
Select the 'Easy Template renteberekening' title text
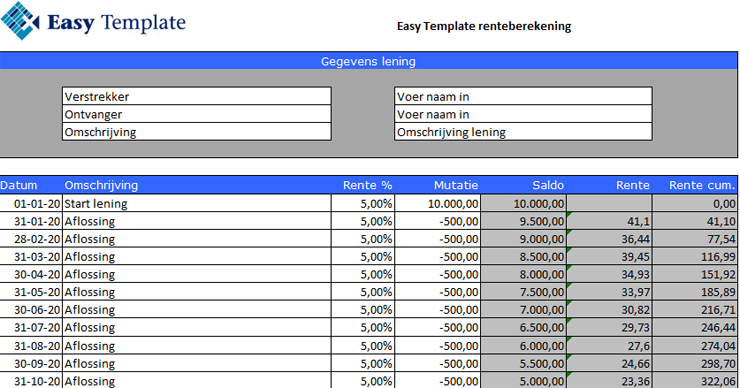[x=484, y=26]
